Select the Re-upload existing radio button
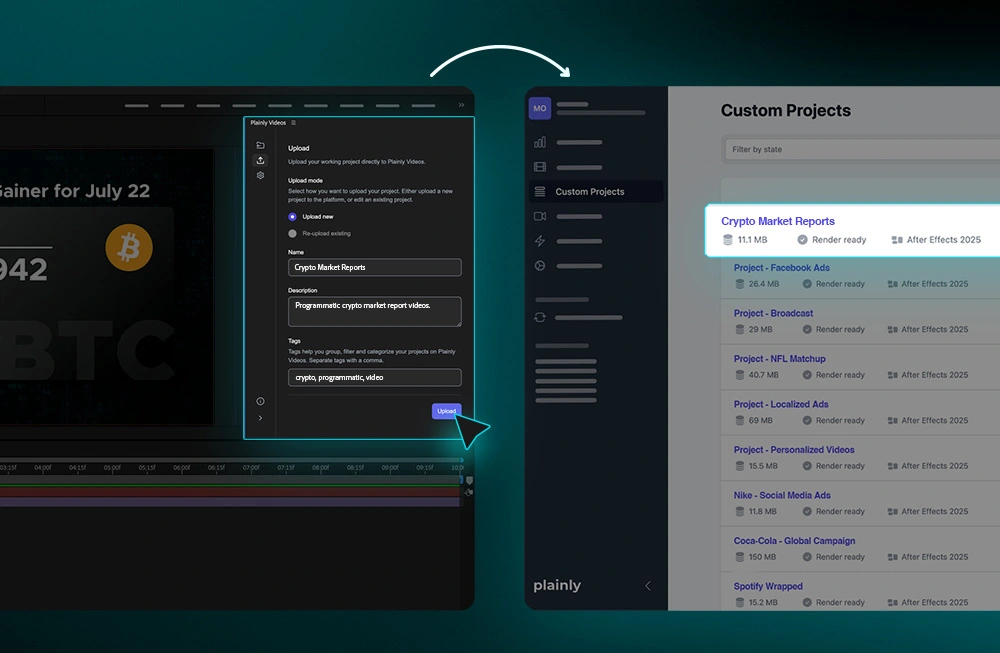Image resolution: width=1000 pixels, height=653 pixels. (x=292, y=233)
